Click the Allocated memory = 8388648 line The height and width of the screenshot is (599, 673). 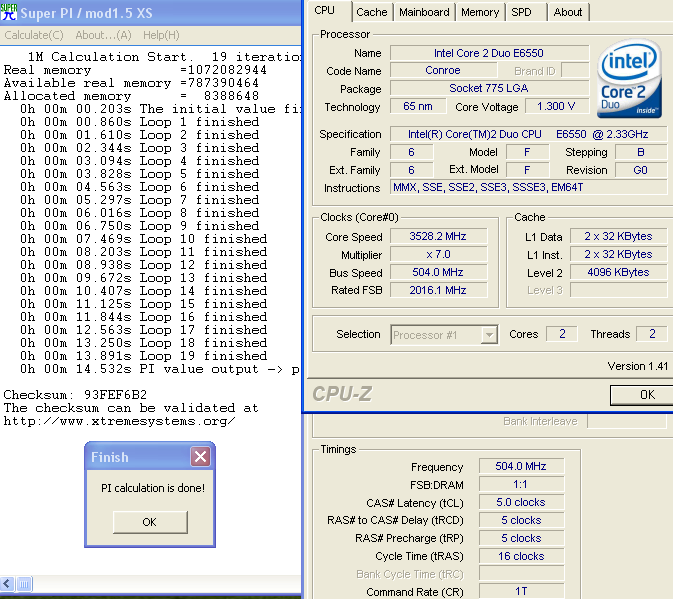click(131, 96)
